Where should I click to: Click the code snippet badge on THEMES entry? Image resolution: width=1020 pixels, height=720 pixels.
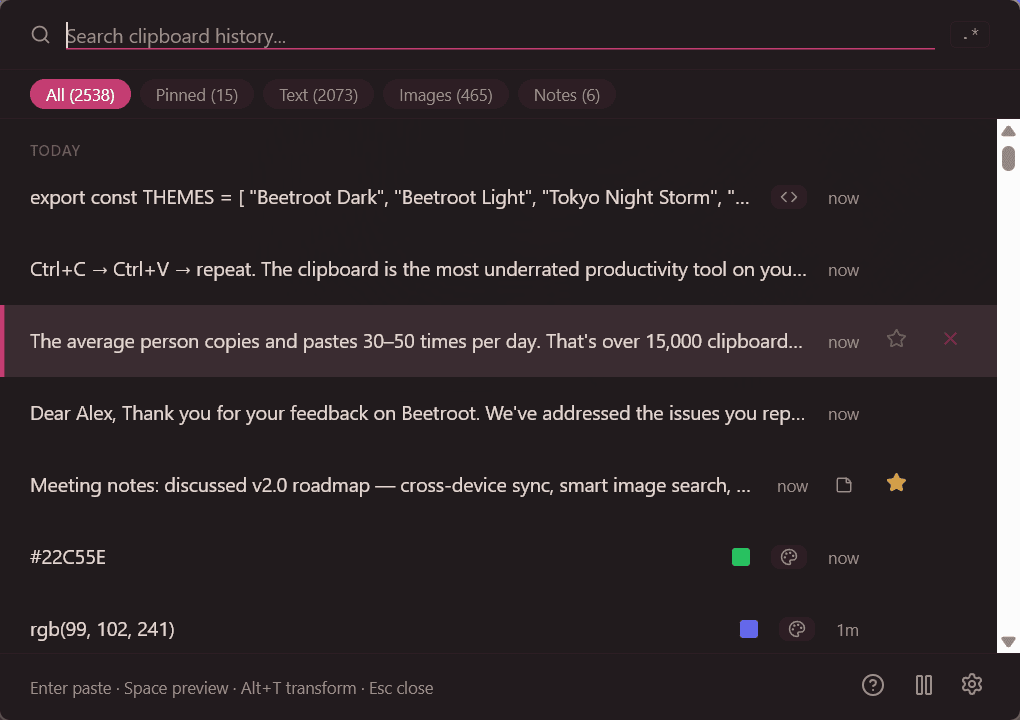788,197
